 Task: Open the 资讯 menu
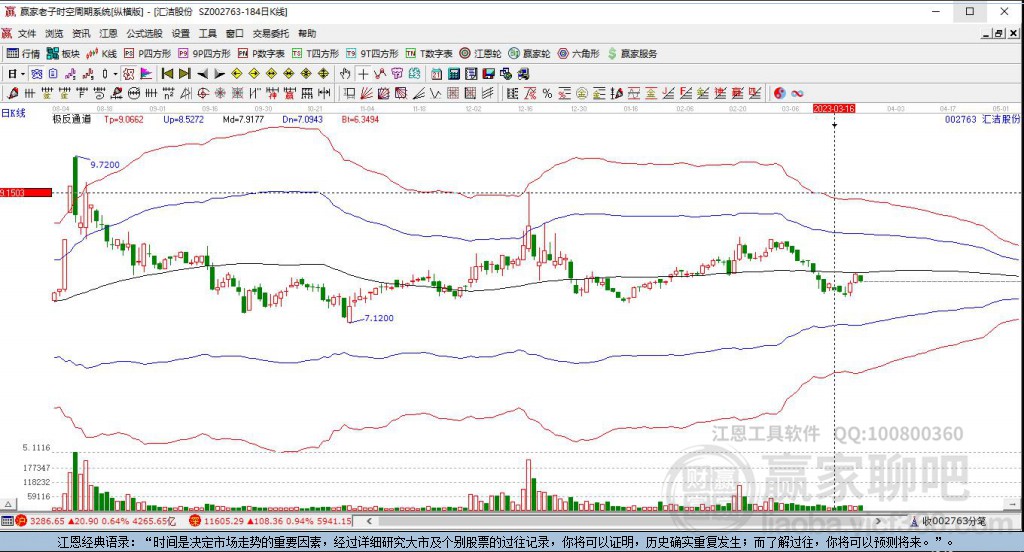pyautogui.click(x=81, y=33)
